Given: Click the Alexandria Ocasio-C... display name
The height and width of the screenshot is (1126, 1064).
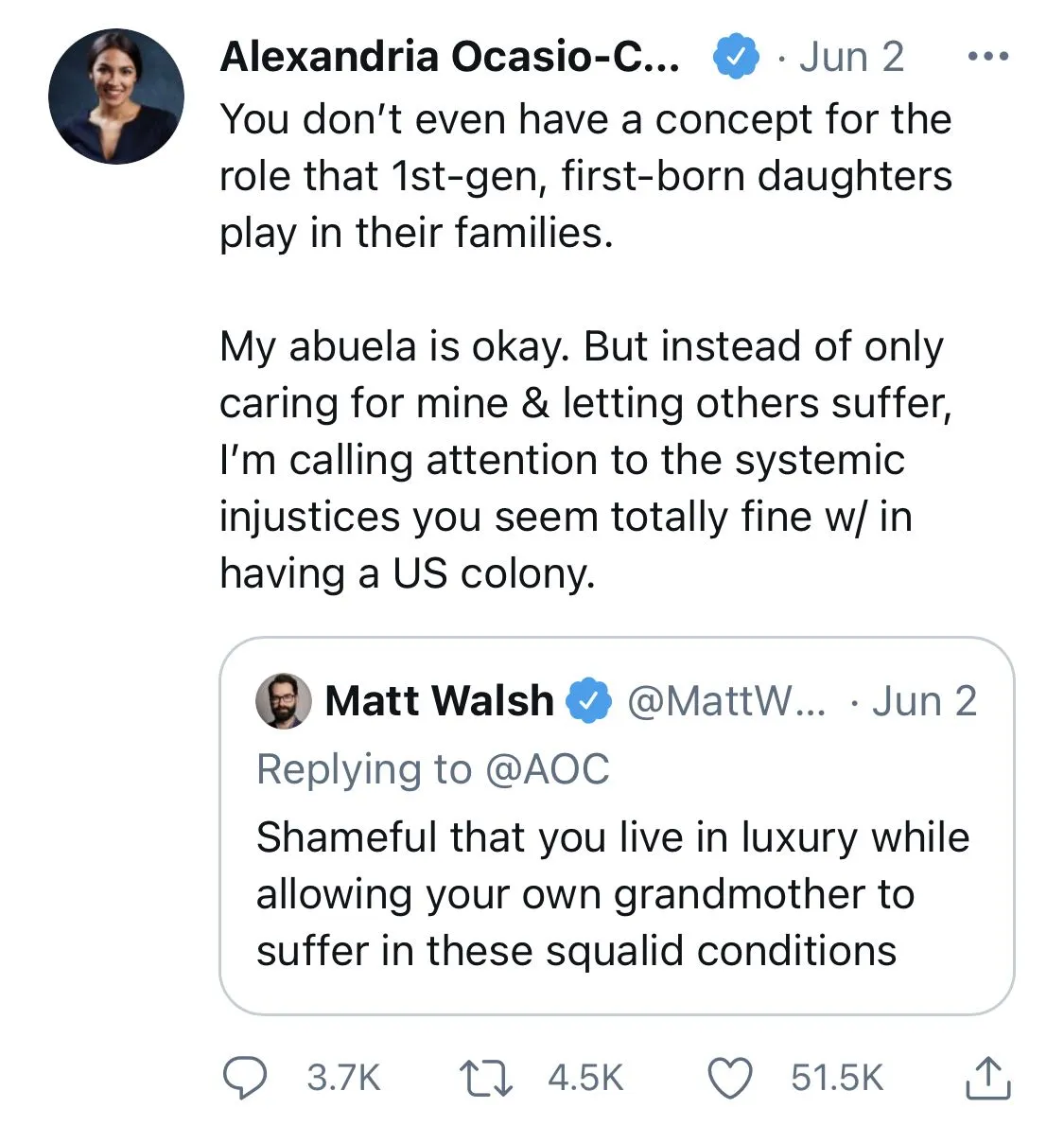Looking at the screenshot, I should (449, 57).
